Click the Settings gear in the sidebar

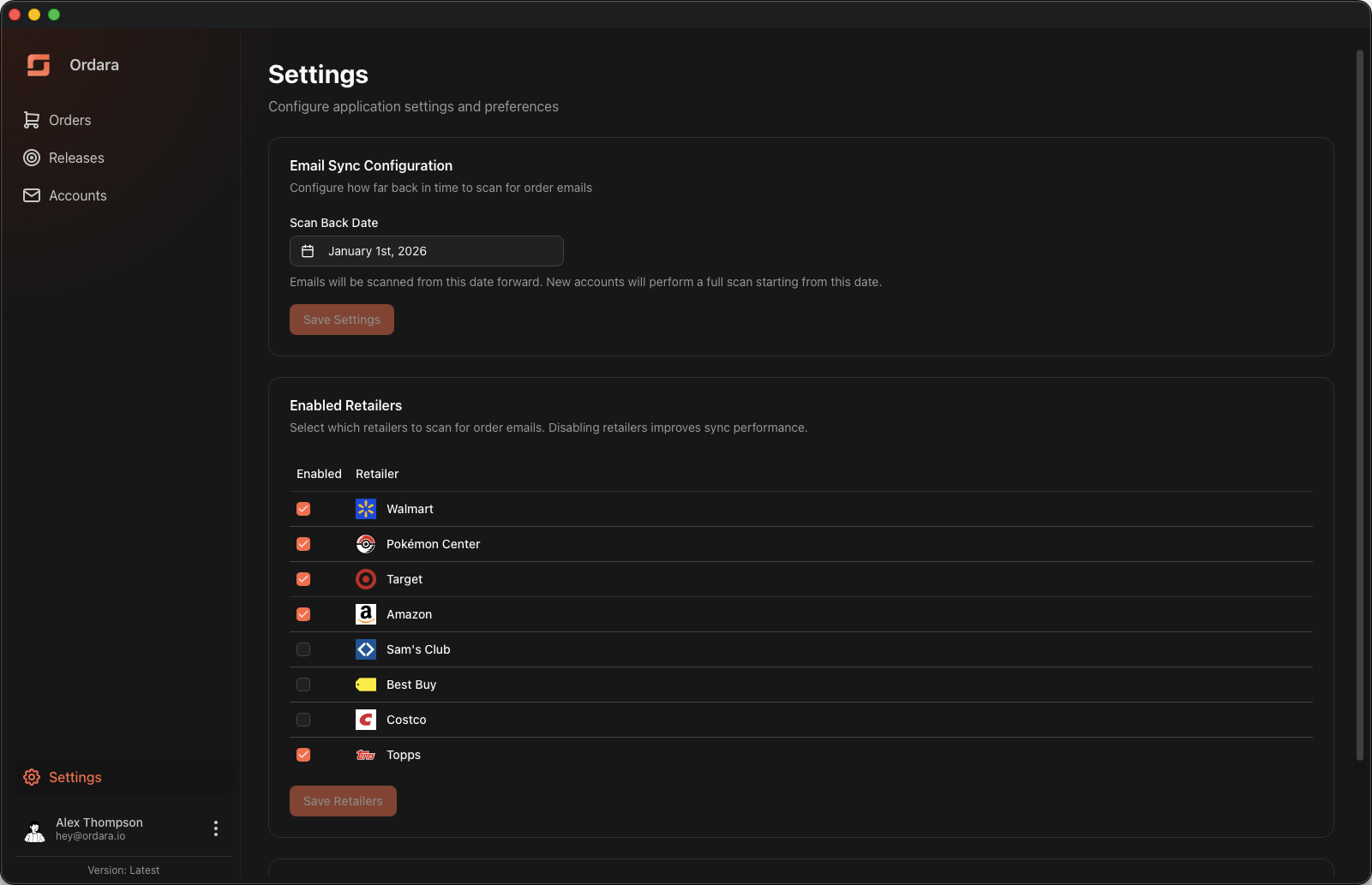point(32,777)
